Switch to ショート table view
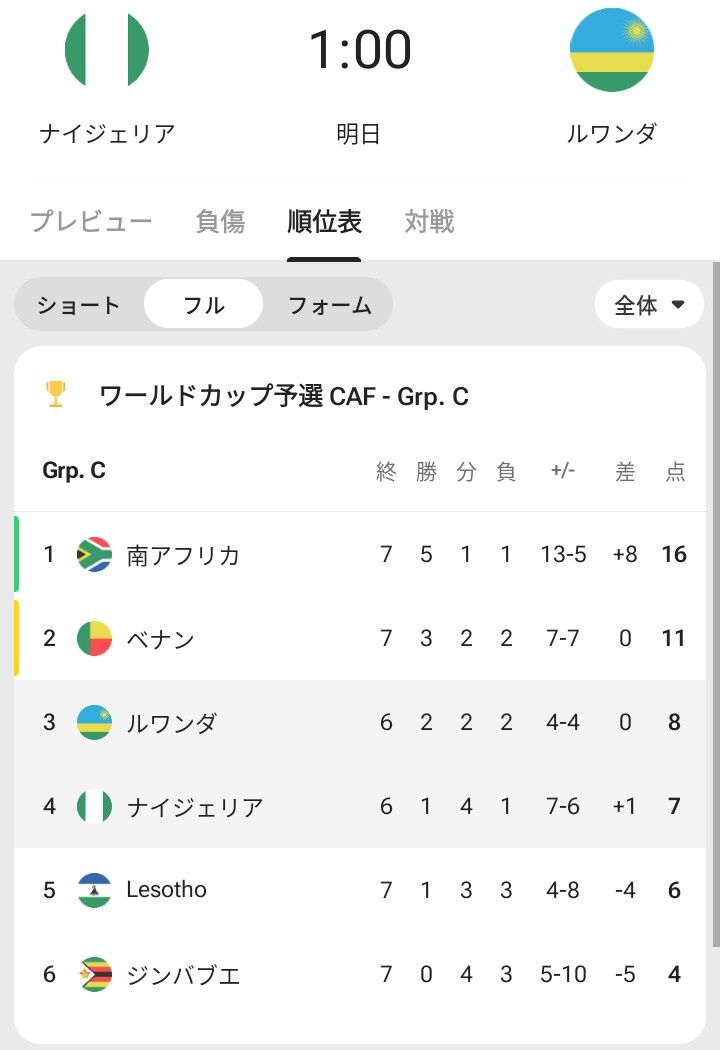This screenshot has width=720, height=1050. [79, 305]
